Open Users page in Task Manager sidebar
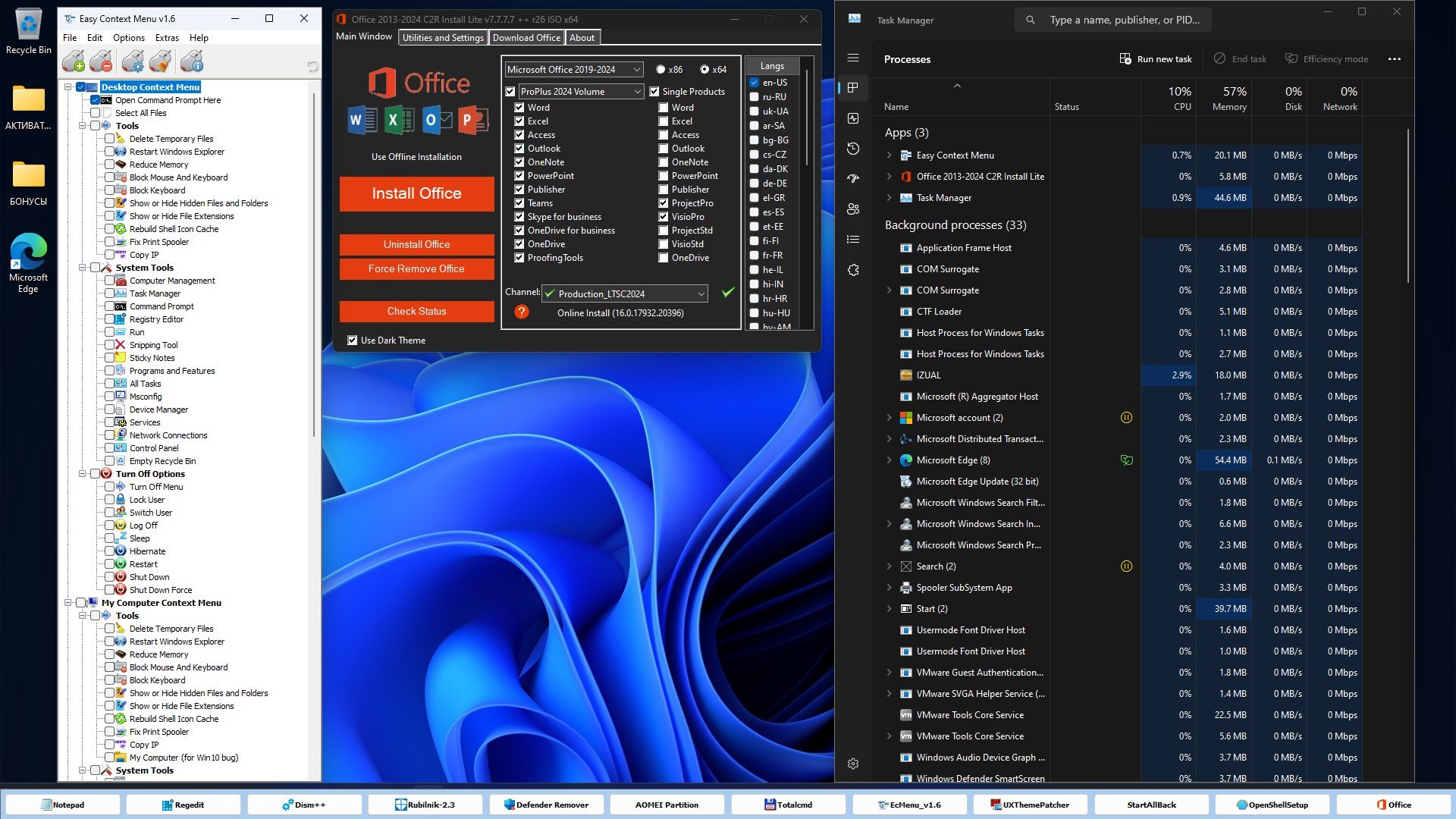Screen dimensions: 1456x819 pyautogui.click(x=853, y=209)
